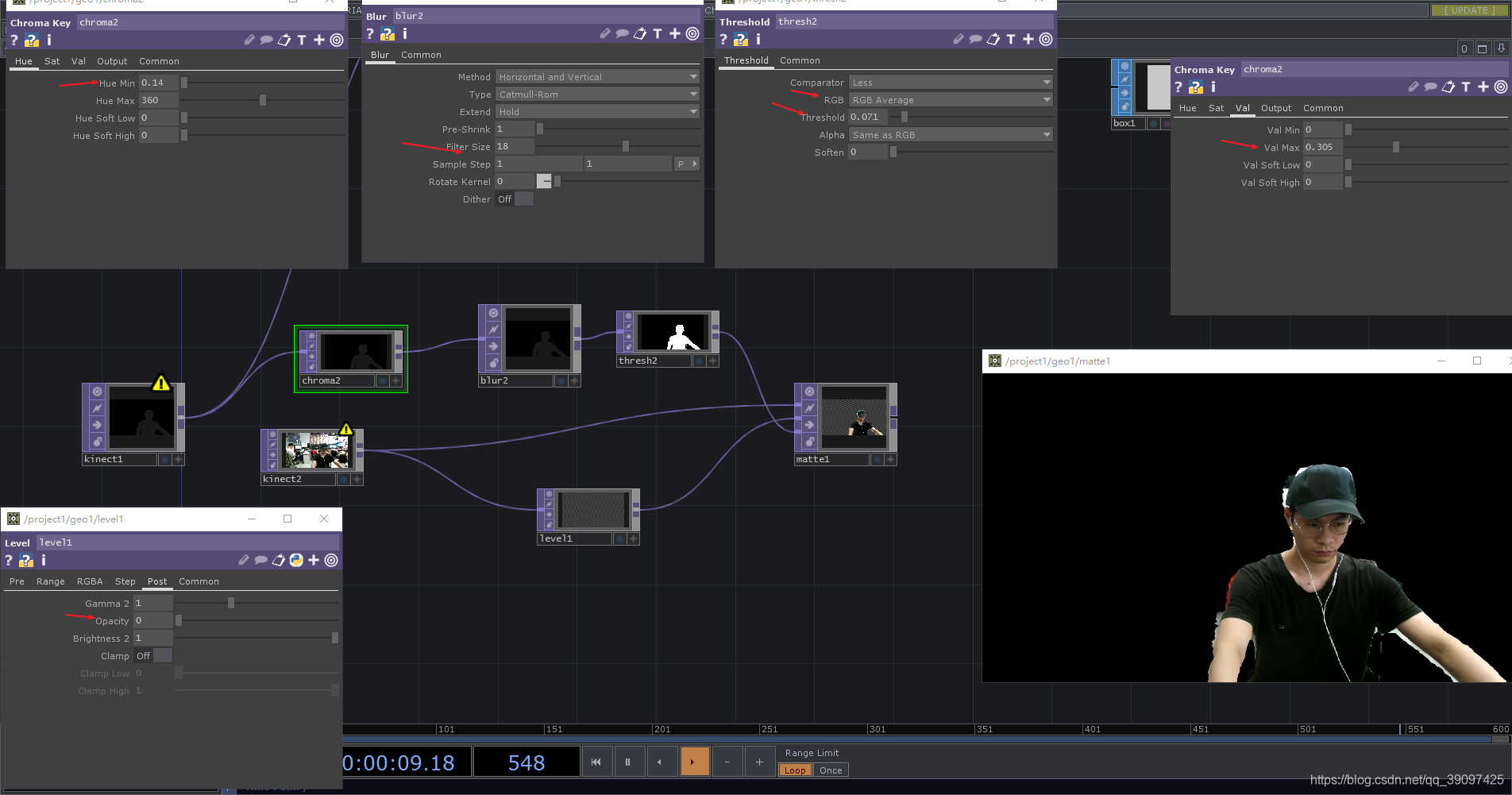Open Common tab in thresh2 window
1512x795 pixels.
click(800, 60)
